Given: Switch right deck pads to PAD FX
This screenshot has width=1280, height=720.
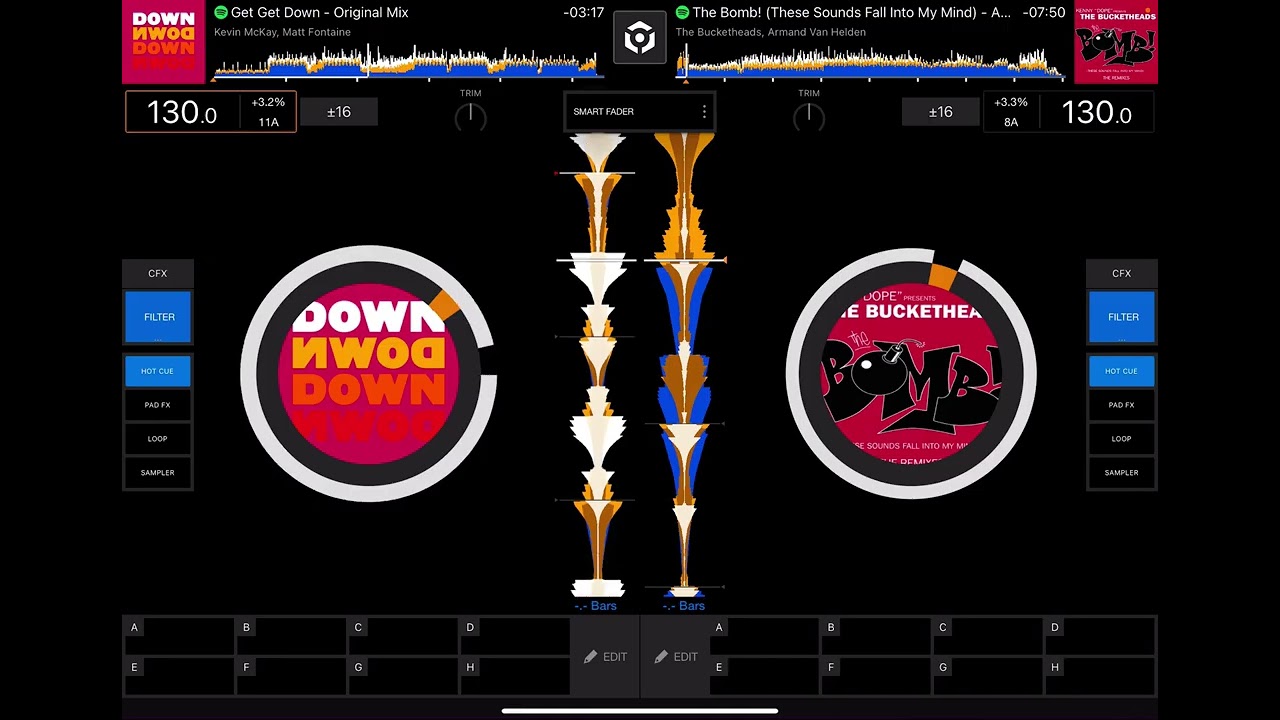Looking at the screenshot, I should (1121, 405).
